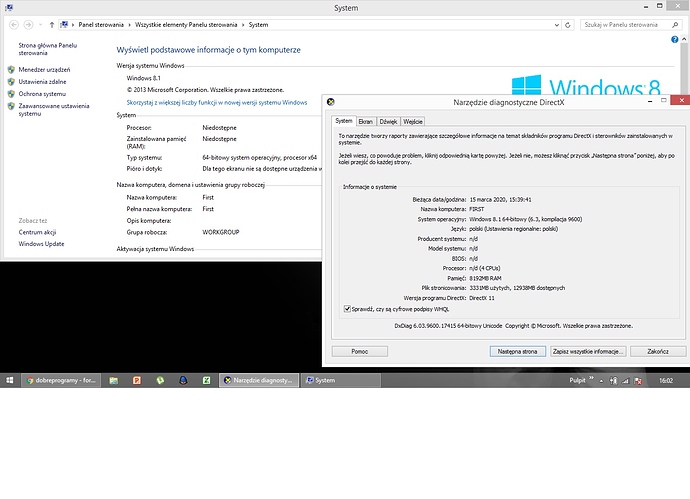
Task: Open Ochrona systemu link
Action: (42, 94)
